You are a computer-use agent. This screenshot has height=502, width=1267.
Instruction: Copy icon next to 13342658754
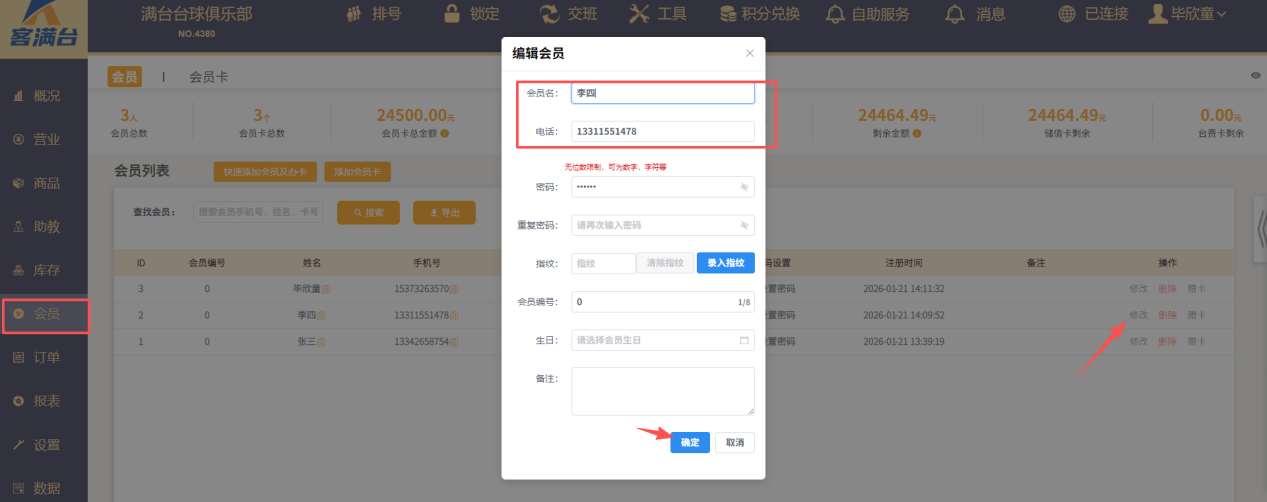(x=453, y=342)
